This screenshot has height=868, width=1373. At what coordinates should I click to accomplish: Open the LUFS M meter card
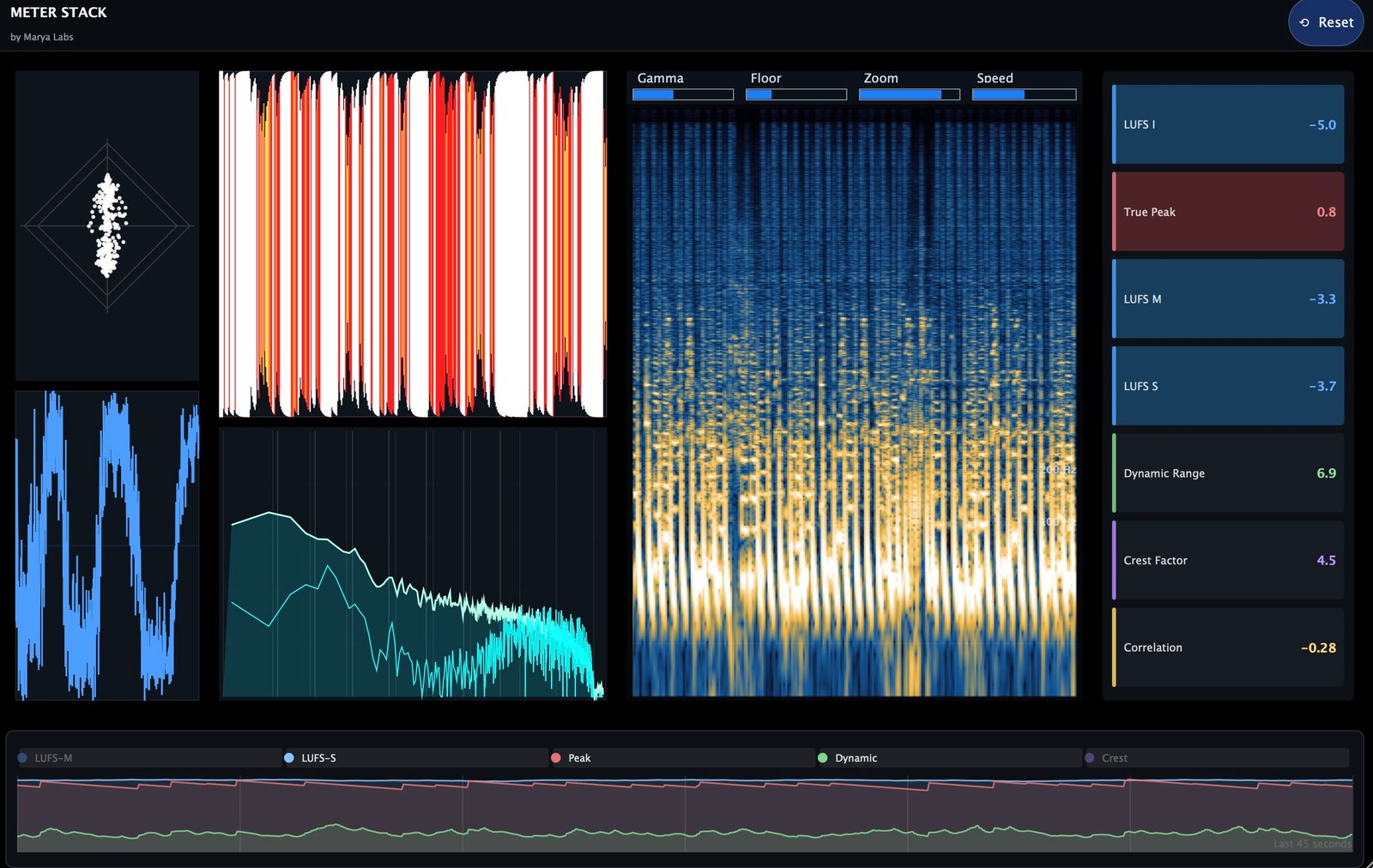click(x=1228, y=299)
